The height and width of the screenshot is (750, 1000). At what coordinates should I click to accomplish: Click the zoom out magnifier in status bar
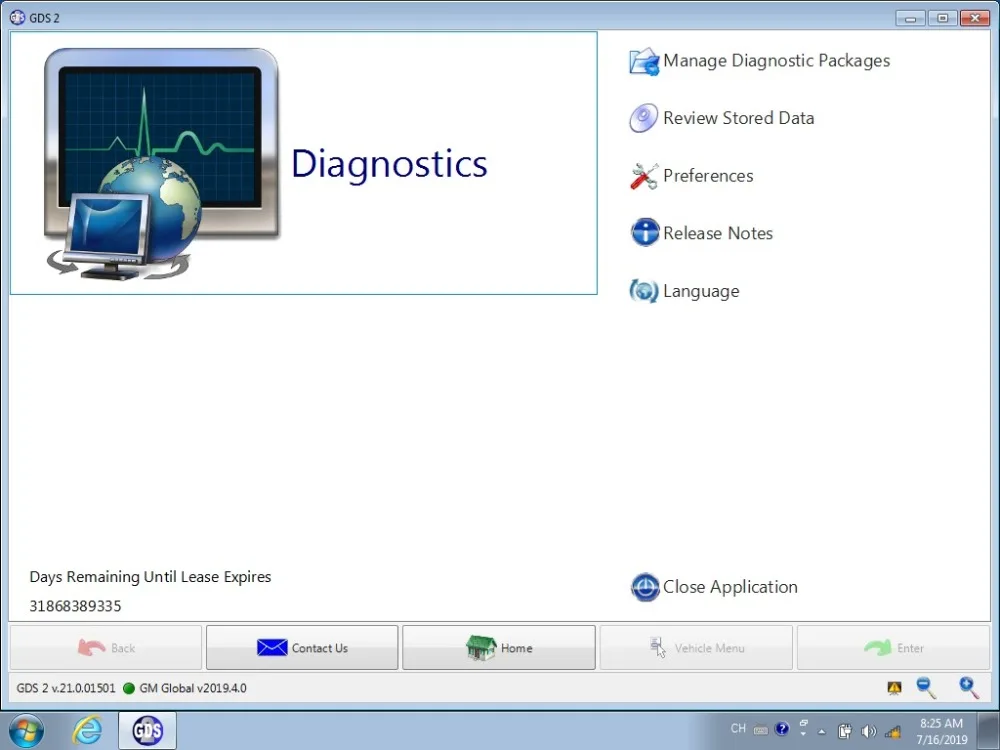tap(926, 688)
